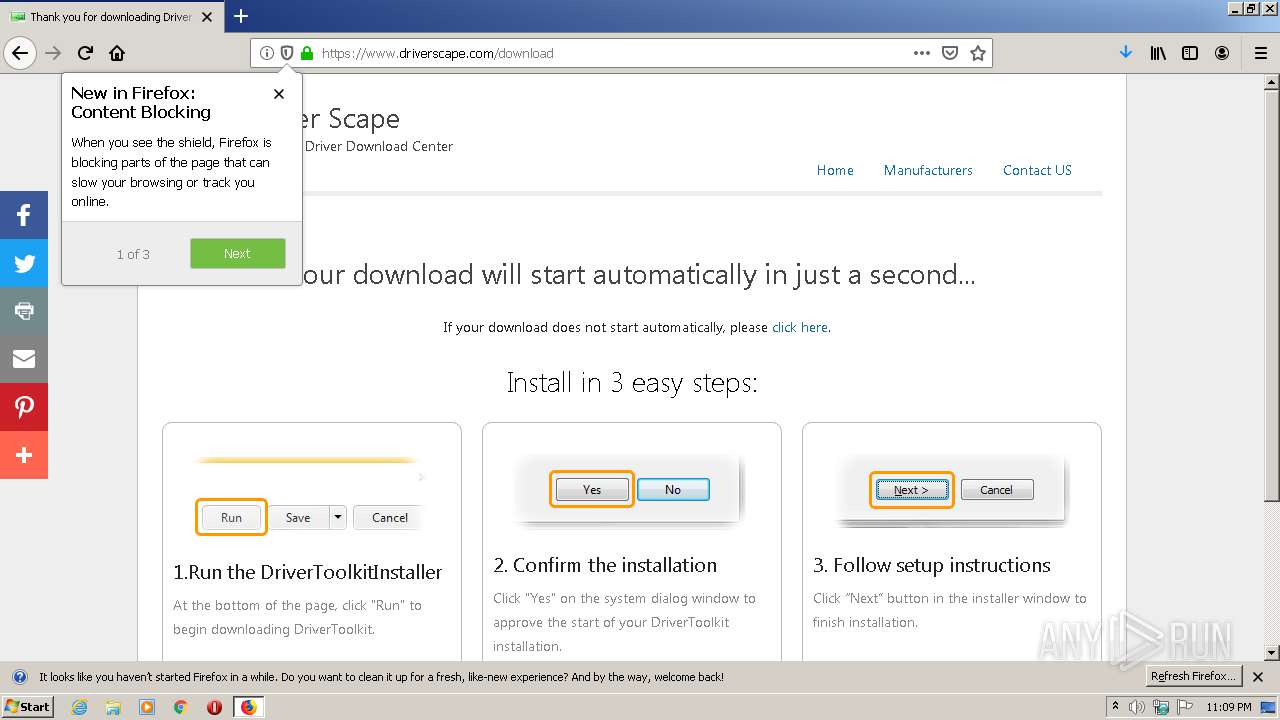Viewport: 1280px width, 720px height.
Task: Click the green secure connection padlock
Action: click(307, 53)
